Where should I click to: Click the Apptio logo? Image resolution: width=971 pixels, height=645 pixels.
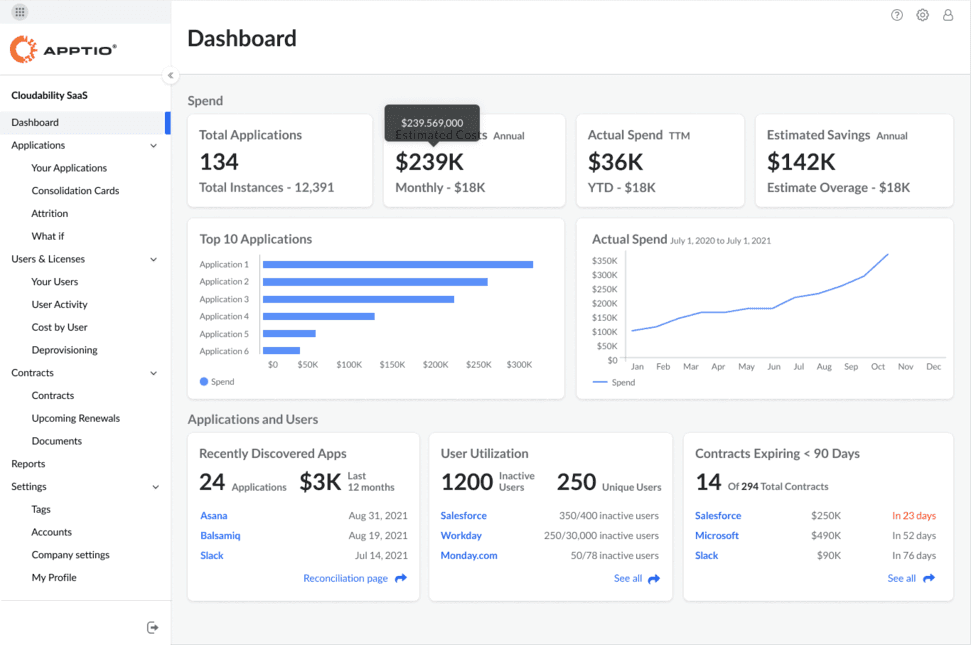[x=63, y=50]
